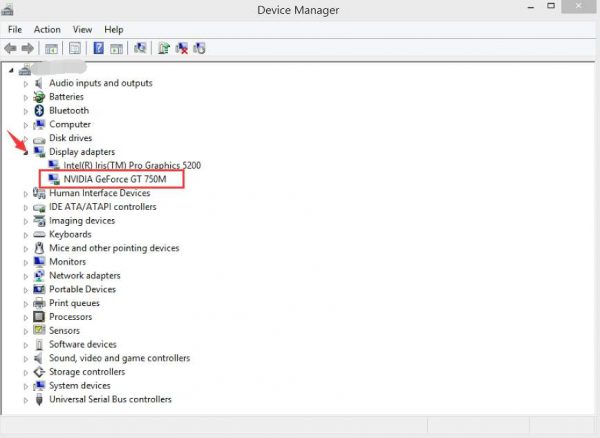Select the Imaging devices label
The width and height of the screenshot is (600, 438).
coord(82,221)
